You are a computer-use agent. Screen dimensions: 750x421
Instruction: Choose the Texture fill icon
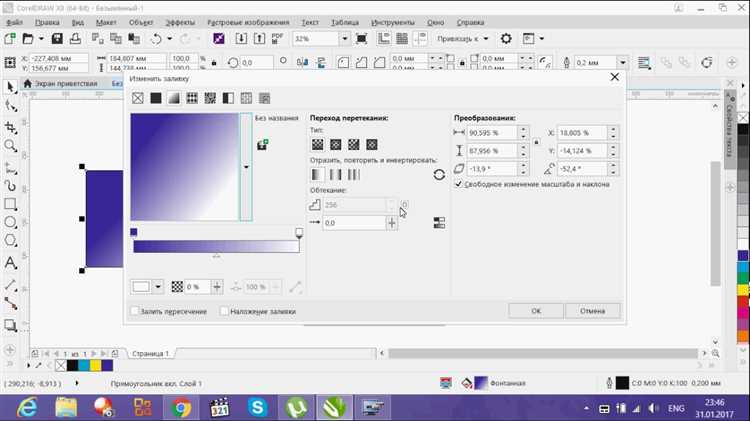(246, 98)
